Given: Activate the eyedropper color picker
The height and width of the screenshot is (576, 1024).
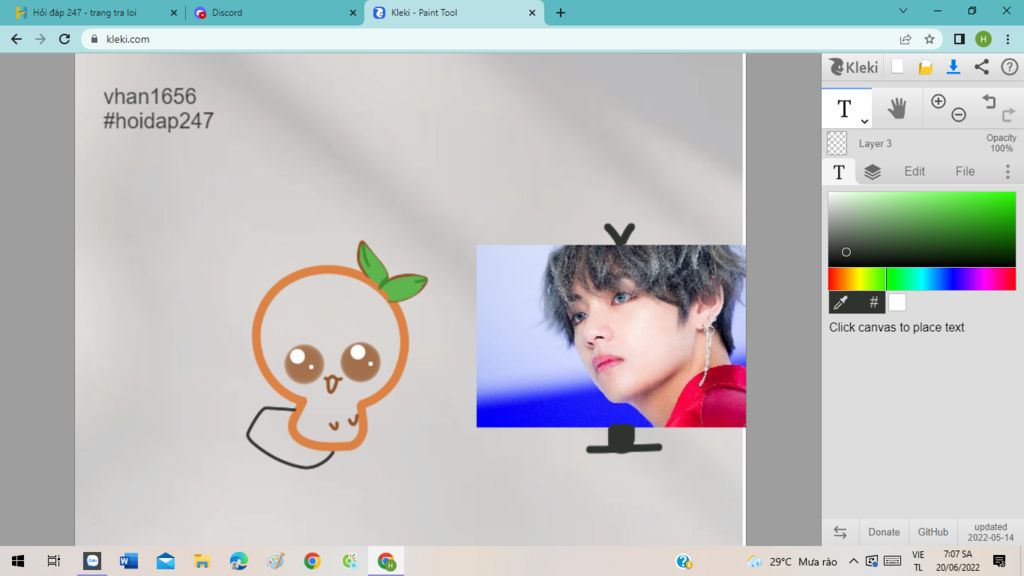Looking at the screenshot, I should point(841,302).
